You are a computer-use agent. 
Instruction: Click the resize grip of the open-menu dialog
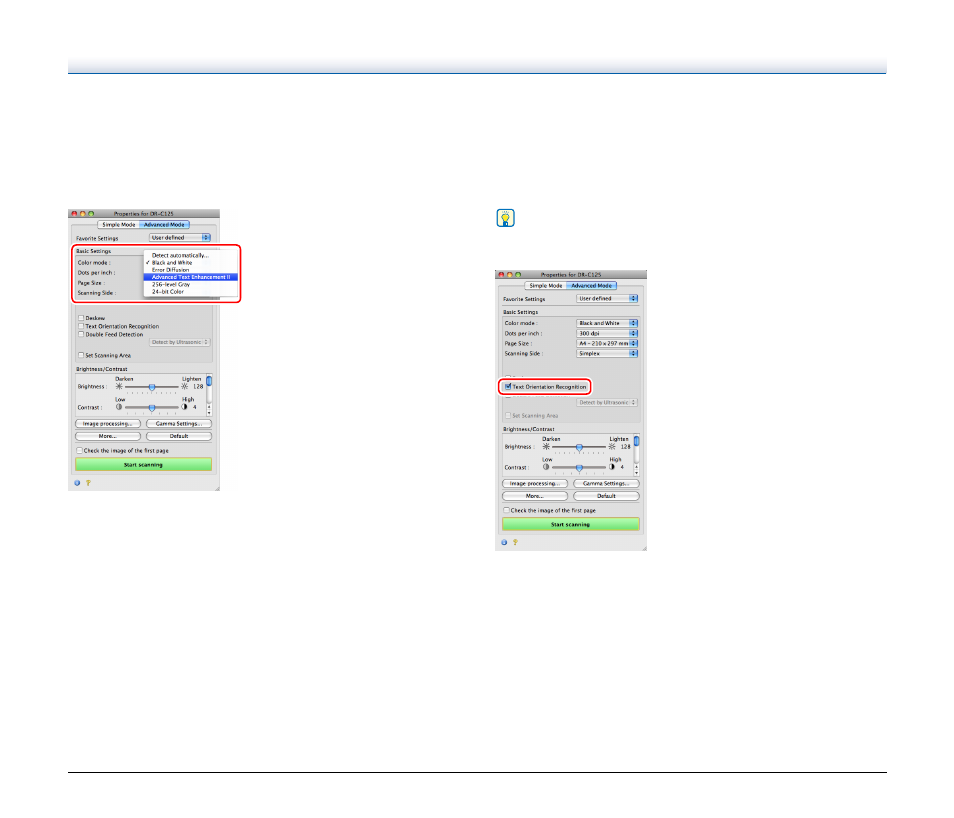pos(217,488)
